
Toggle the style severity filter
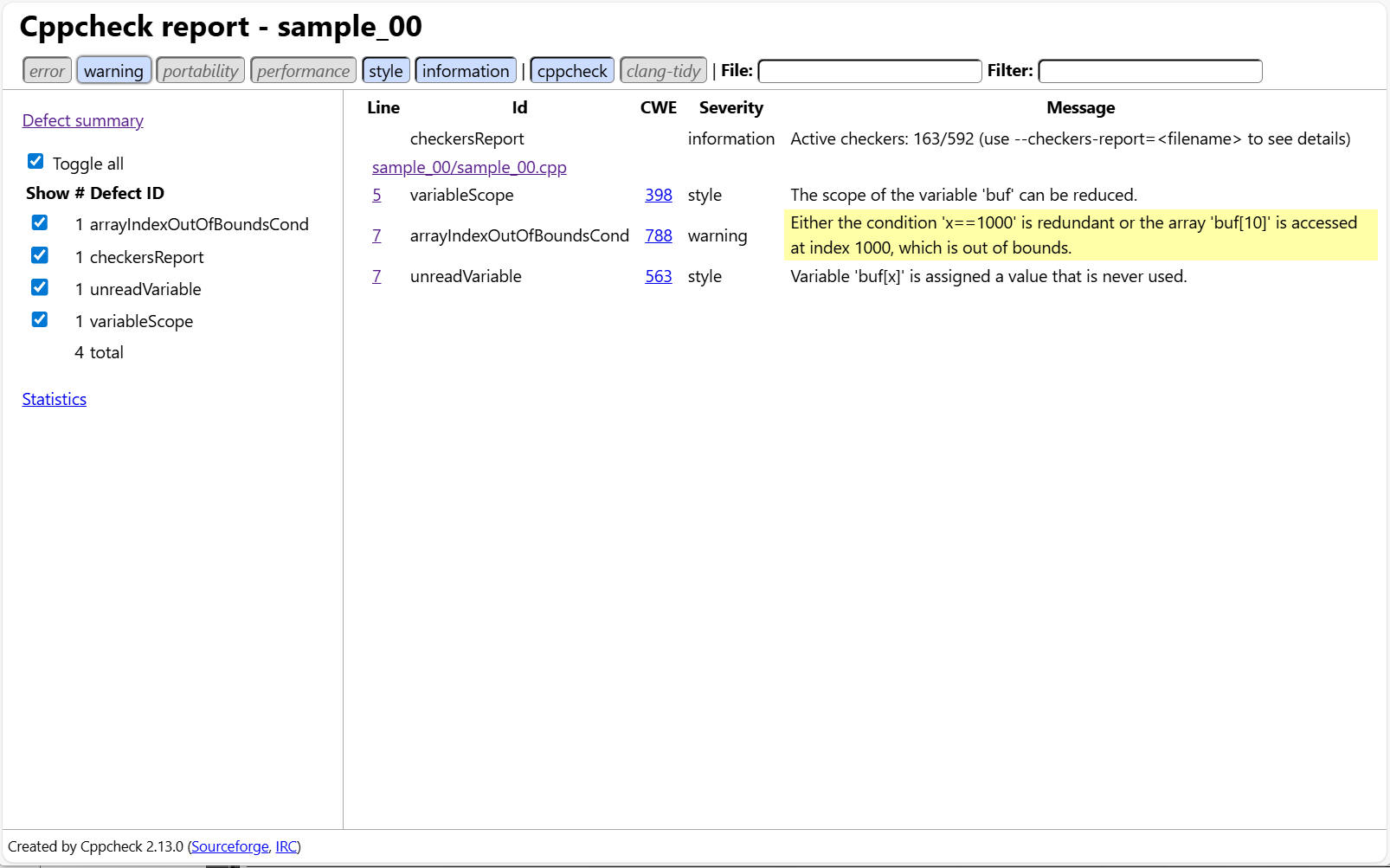(x=386, y=71)
